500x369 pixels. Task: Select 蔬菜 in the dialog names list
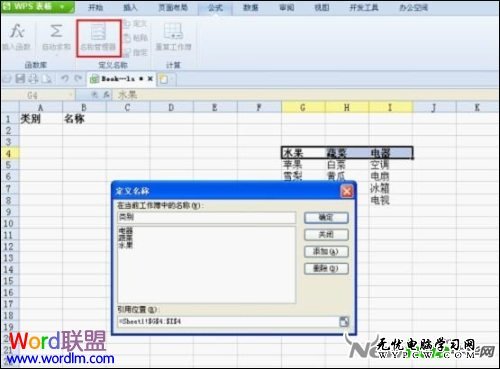pyautogui.click(x=126, y=238)
